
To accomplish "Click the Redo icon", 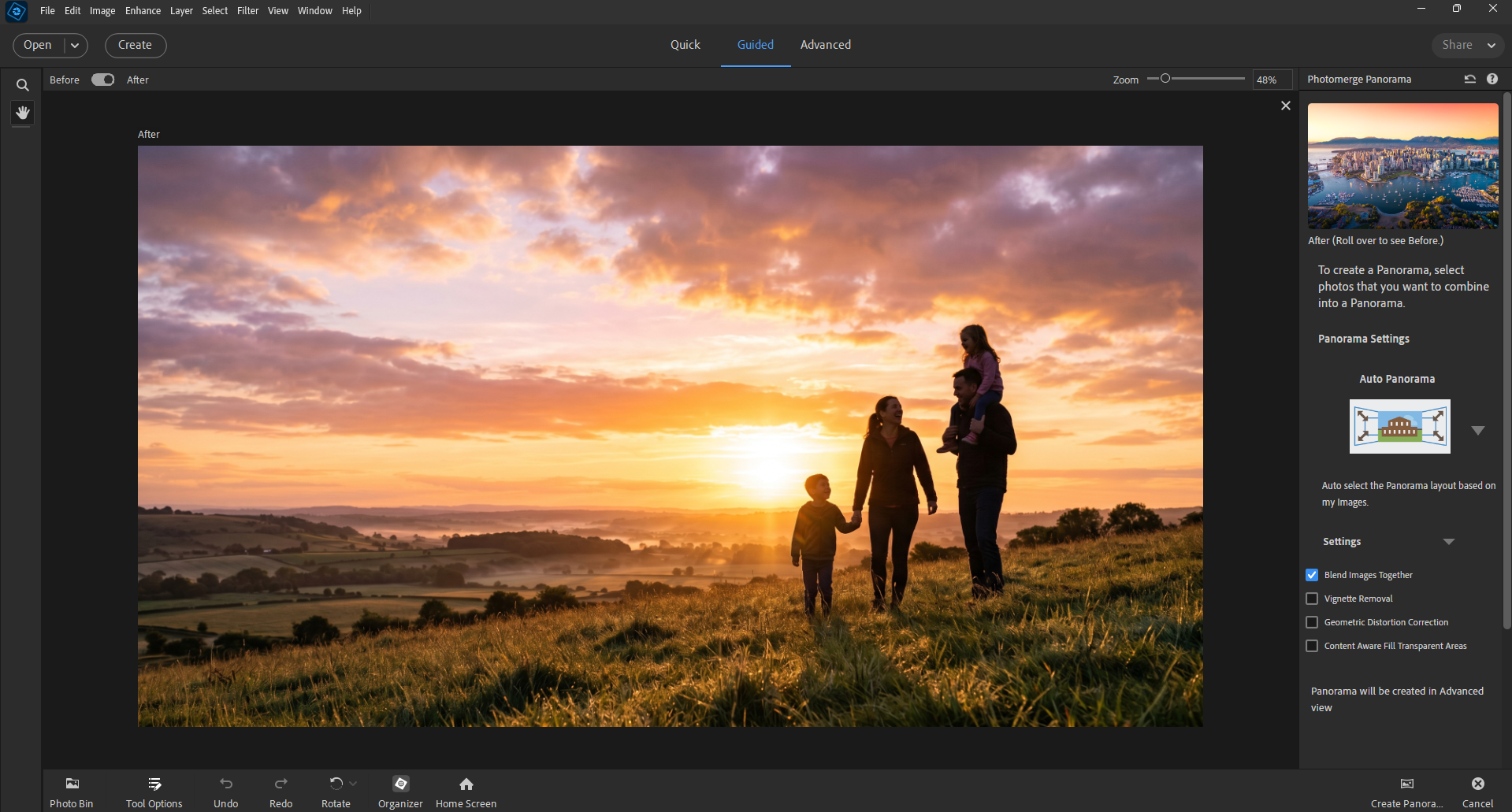I will point(281,784).
